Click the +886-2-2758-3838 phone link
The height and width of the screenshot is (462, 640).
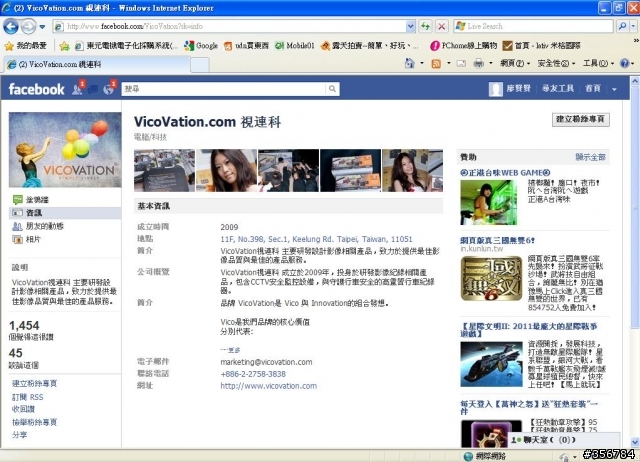(253, 374)
